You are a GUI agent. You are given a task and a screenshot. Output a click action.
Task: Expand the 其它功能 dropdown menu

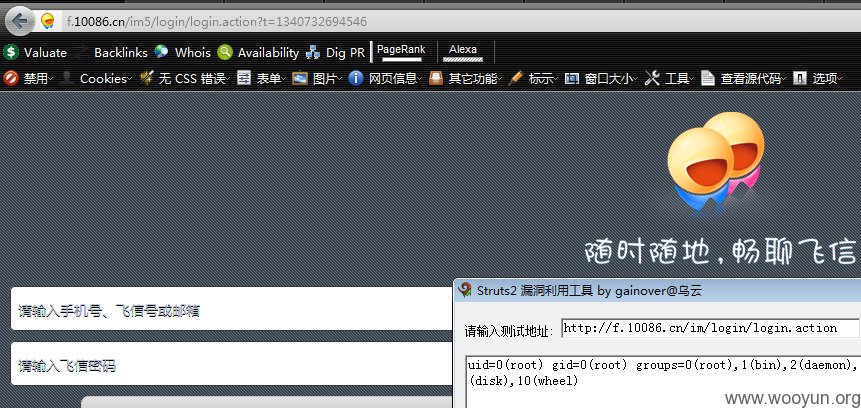tap(474, 79)
